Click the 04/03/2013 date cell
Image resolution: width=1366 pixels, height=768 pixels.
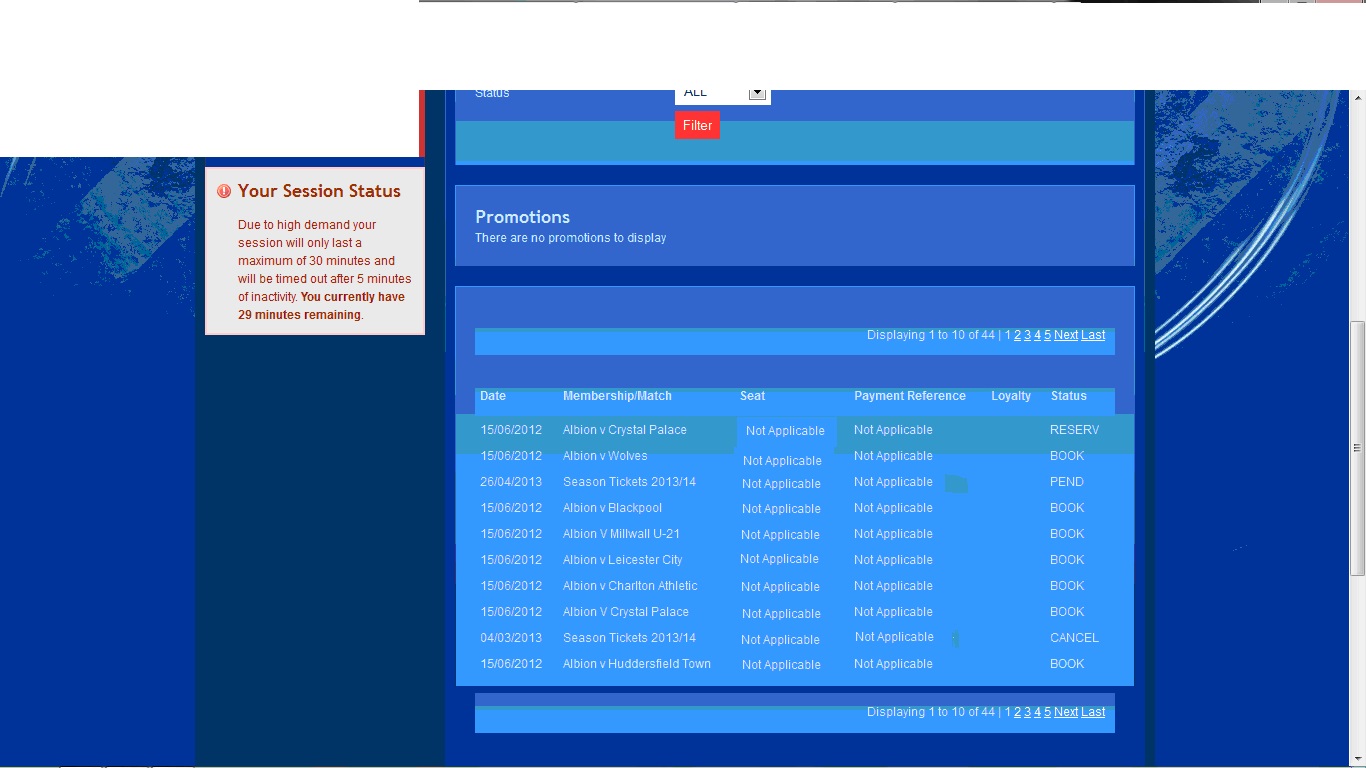pos(511,638)
